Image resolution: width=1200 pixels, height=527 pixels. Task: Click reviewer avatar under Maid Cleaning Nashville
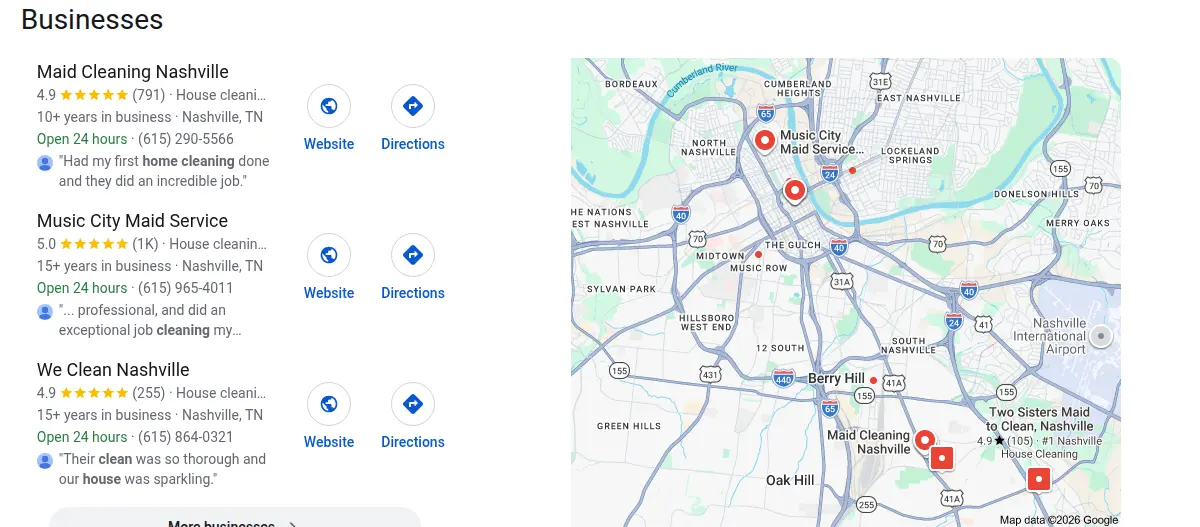[x=45, y=163]
